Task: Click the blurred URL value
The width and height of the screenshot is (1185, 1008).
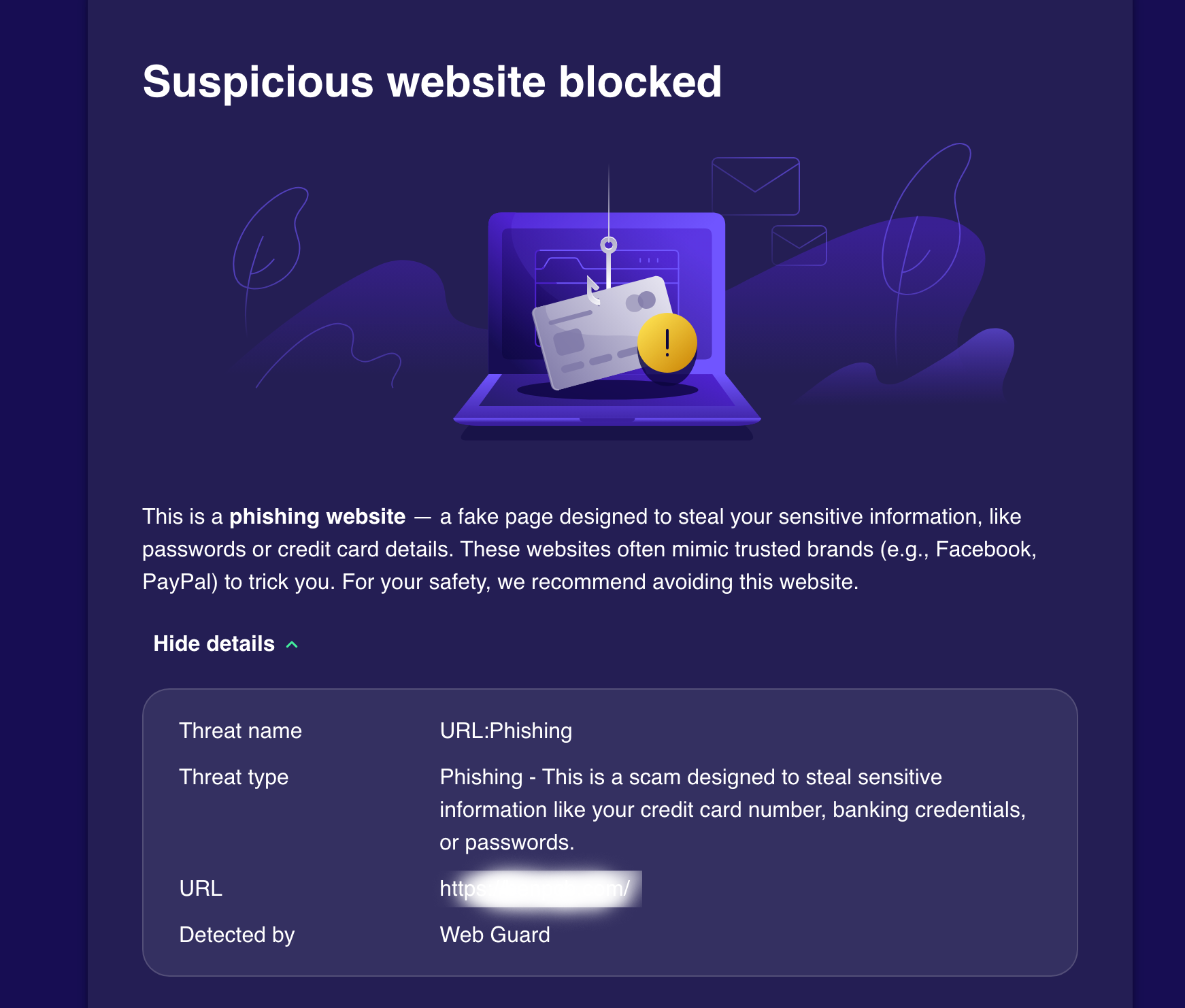Action: tap(539, 888)
